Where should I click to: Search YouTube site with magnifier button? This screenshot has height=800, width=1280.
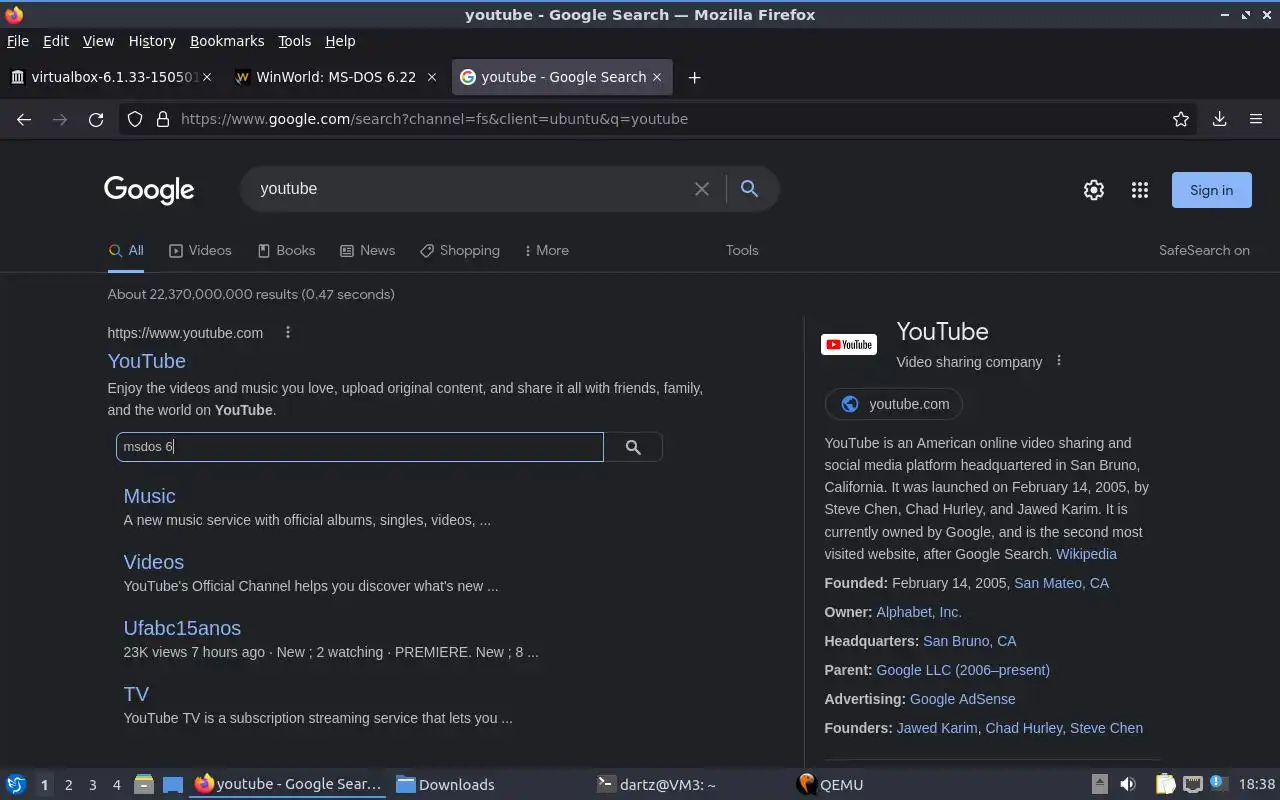click(633, 447)
